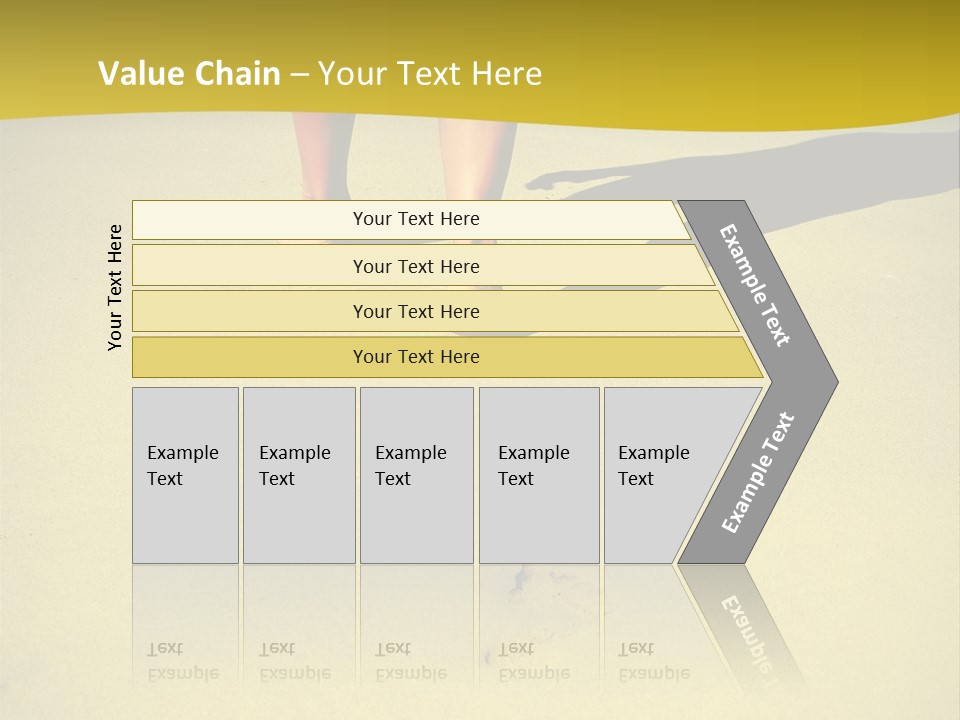Select the third Your Text Here bar

[415, 311]
